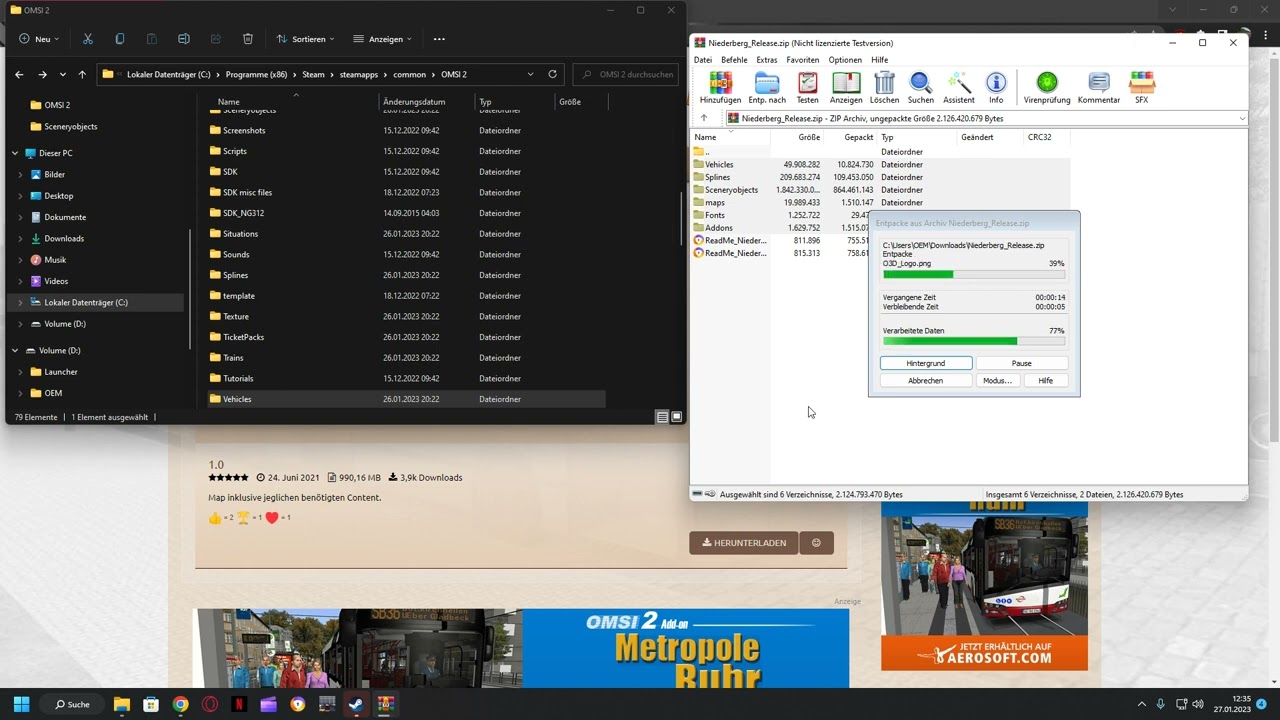Image resolution: width=1280 pixels, height=720 pixels.
Task: Switch Explorer to the large thumbnails view icon
Action: [x=677, y=417]
